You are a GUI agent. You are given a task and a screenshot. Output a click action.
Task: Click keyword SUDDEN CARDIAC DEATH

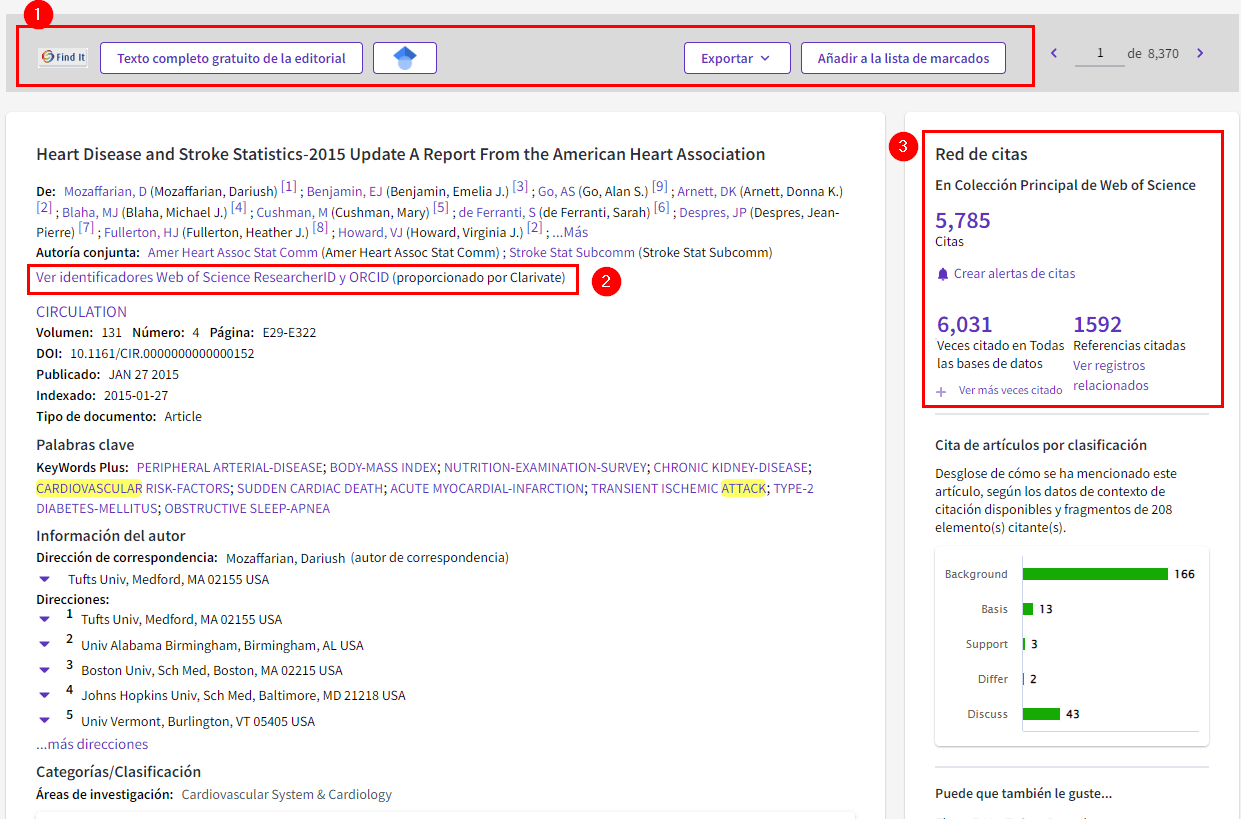pyautogui.click(x=310, y=488)
